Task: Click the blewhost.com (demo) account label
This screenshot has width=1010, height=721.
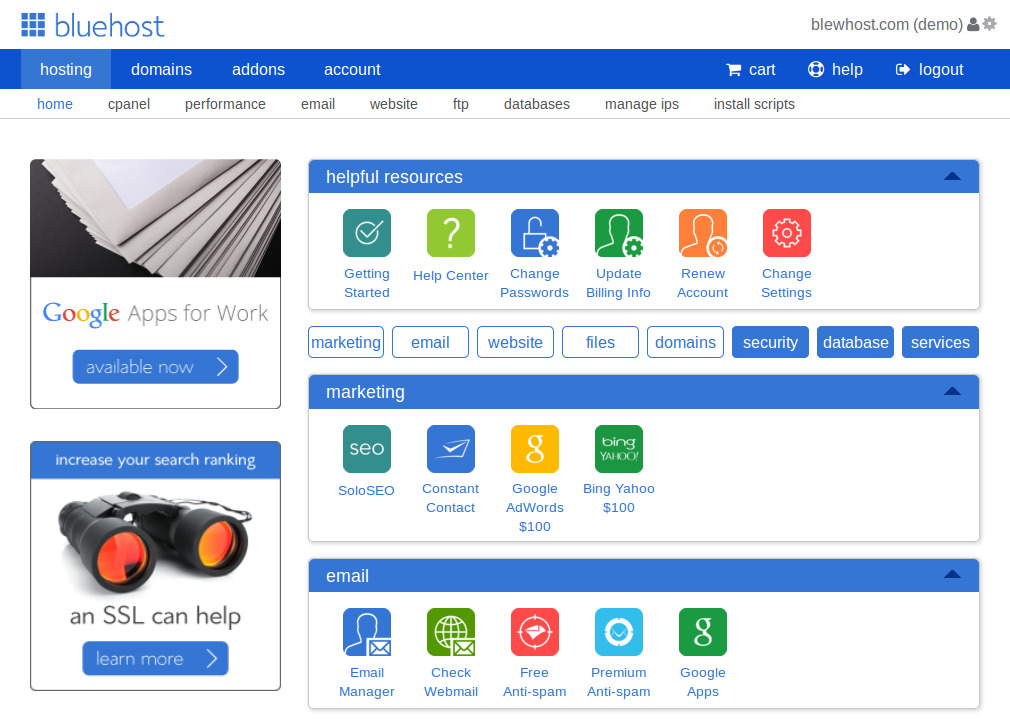Action: 886,24
